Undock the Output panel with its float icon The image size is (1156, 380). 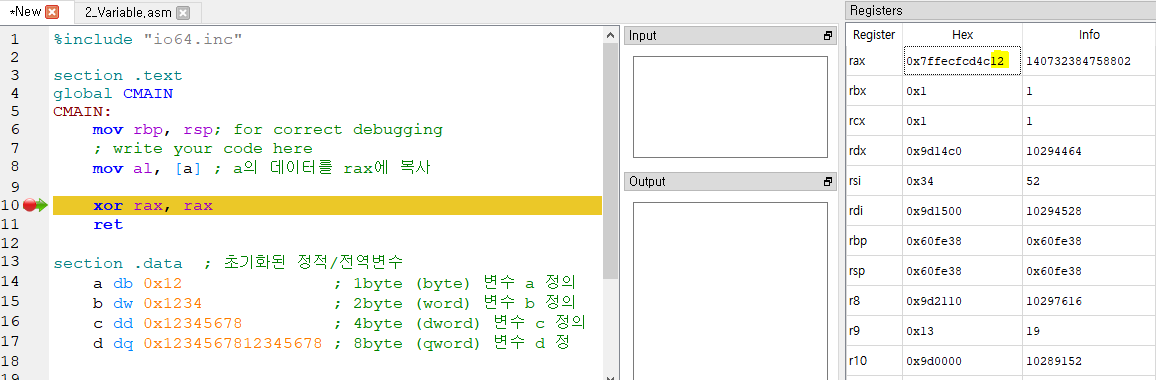click(827, 182)
